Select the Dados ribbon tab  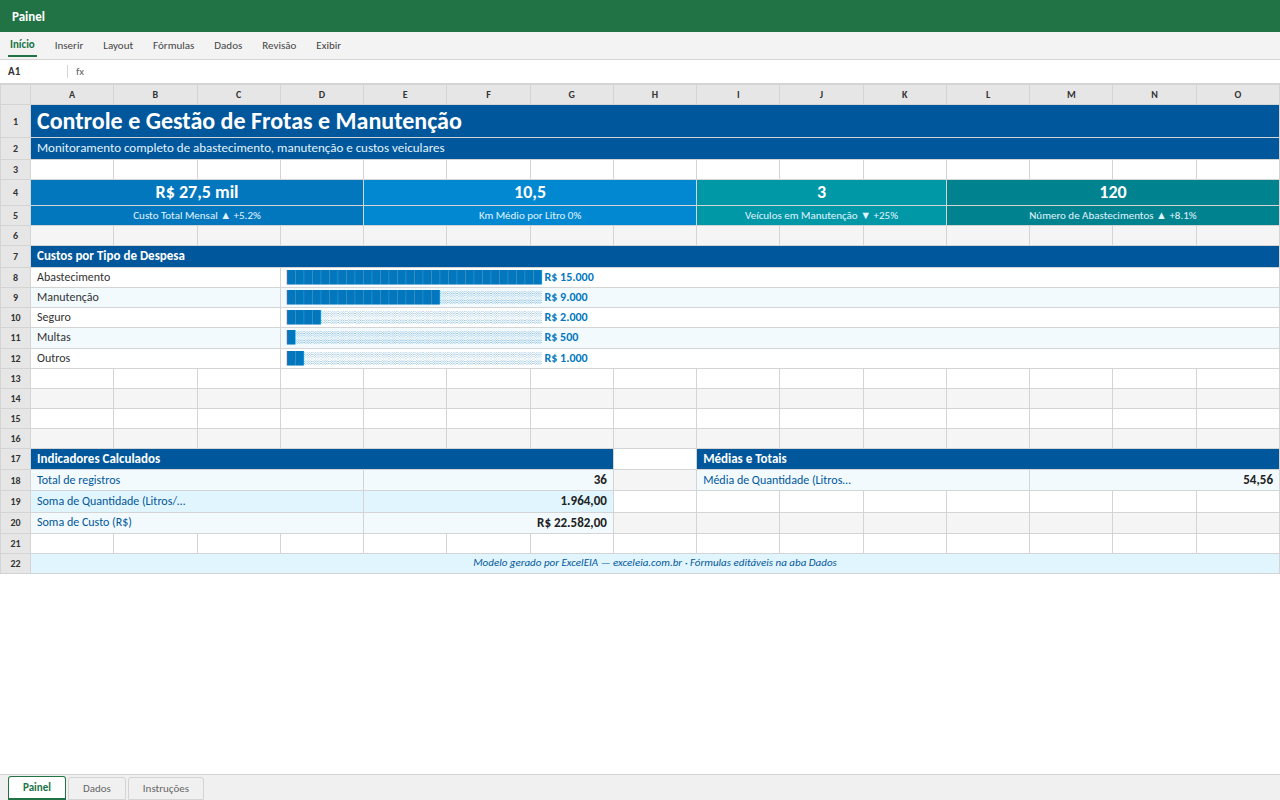[x=228, y=46]
